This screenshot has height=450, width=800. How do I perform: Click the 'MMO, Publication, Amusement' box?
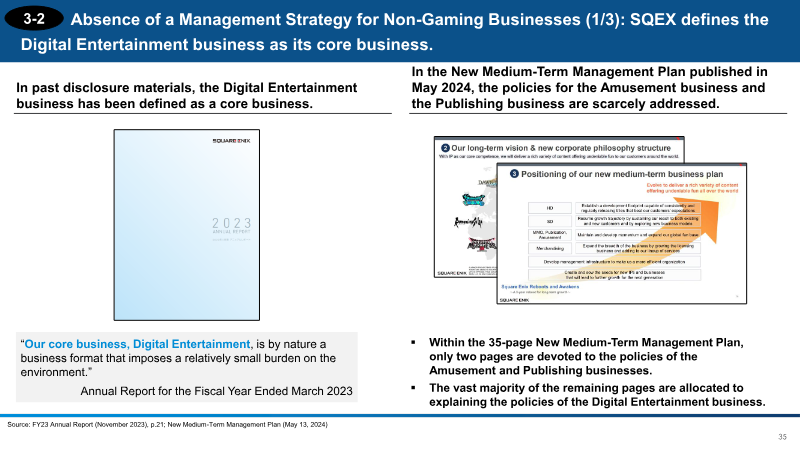coord(549,235)
